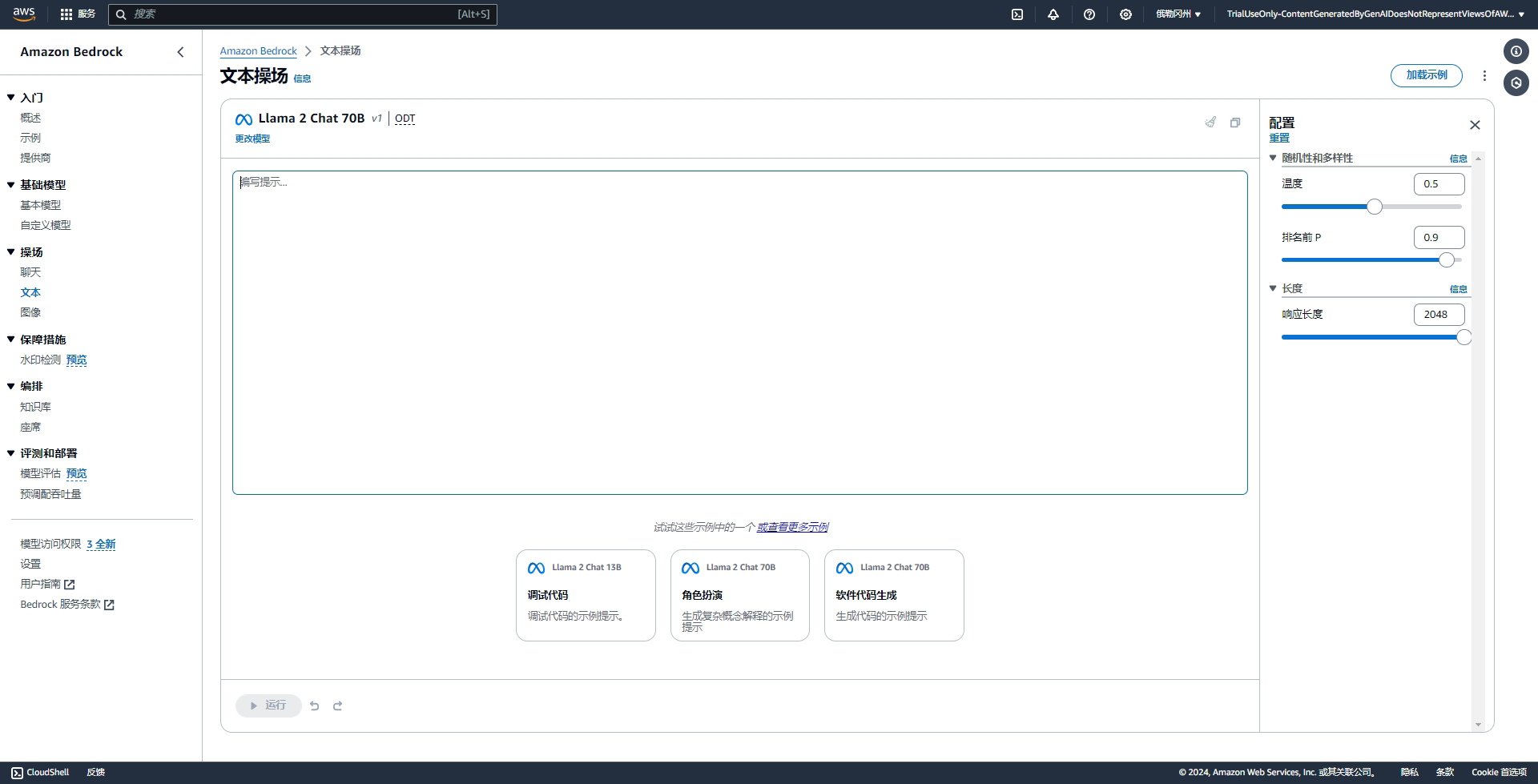This screenshot has width=1538, height=784.
Task: Click the 响应长度 value field showing 2048
Action: (x=1439, y=315)
